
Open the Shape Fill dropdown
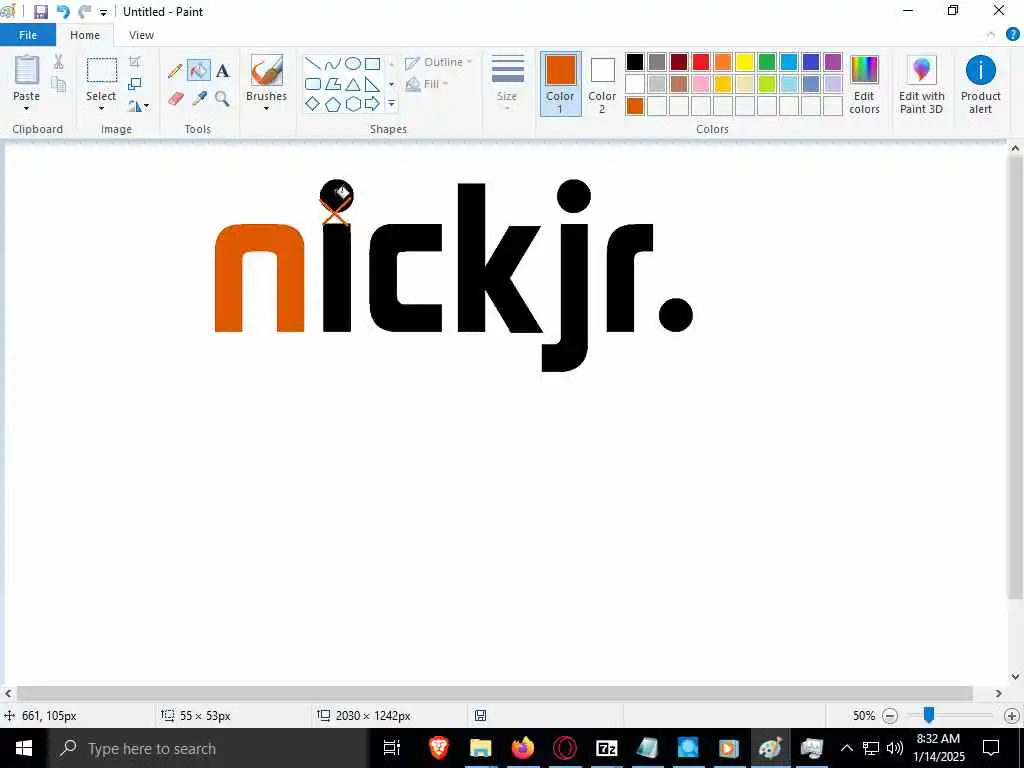[427, 84]
